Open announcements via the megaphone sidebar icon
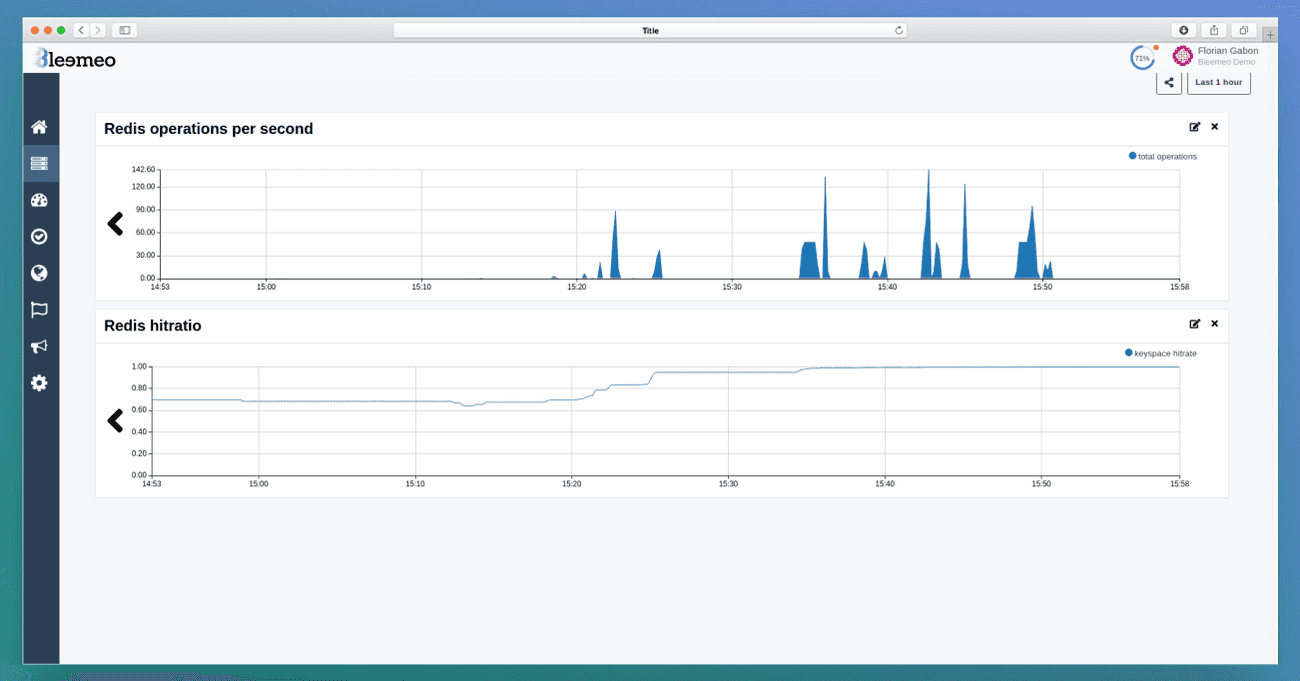 [39, 346]
